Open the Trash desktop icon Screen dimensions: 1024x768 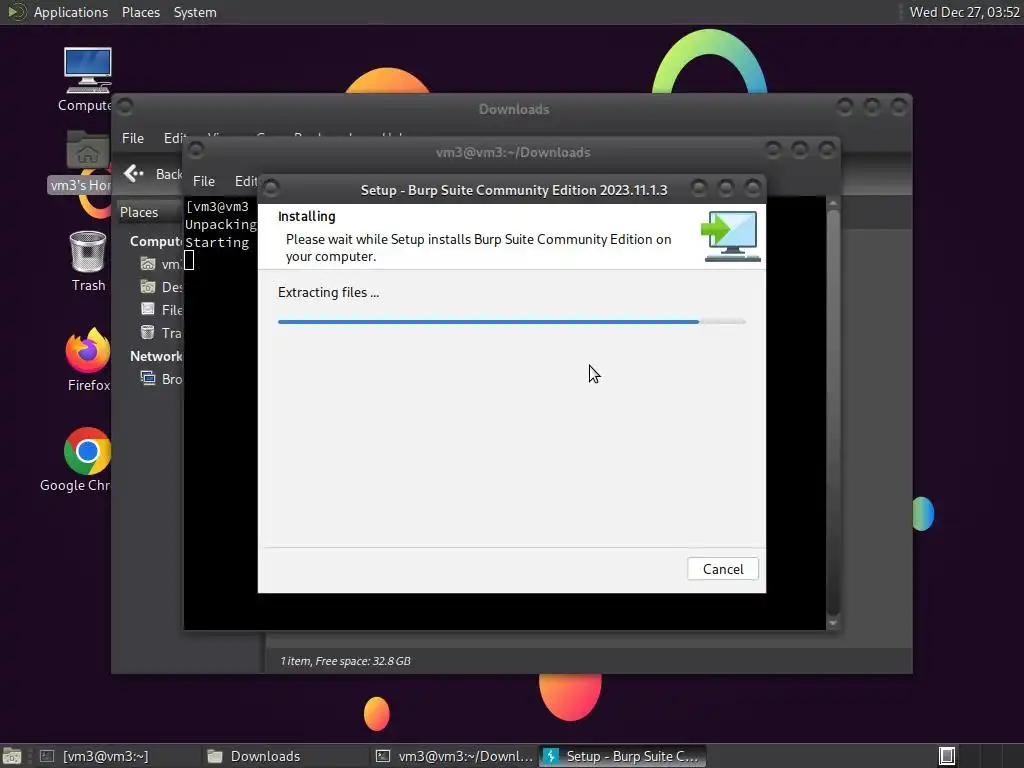88,261
